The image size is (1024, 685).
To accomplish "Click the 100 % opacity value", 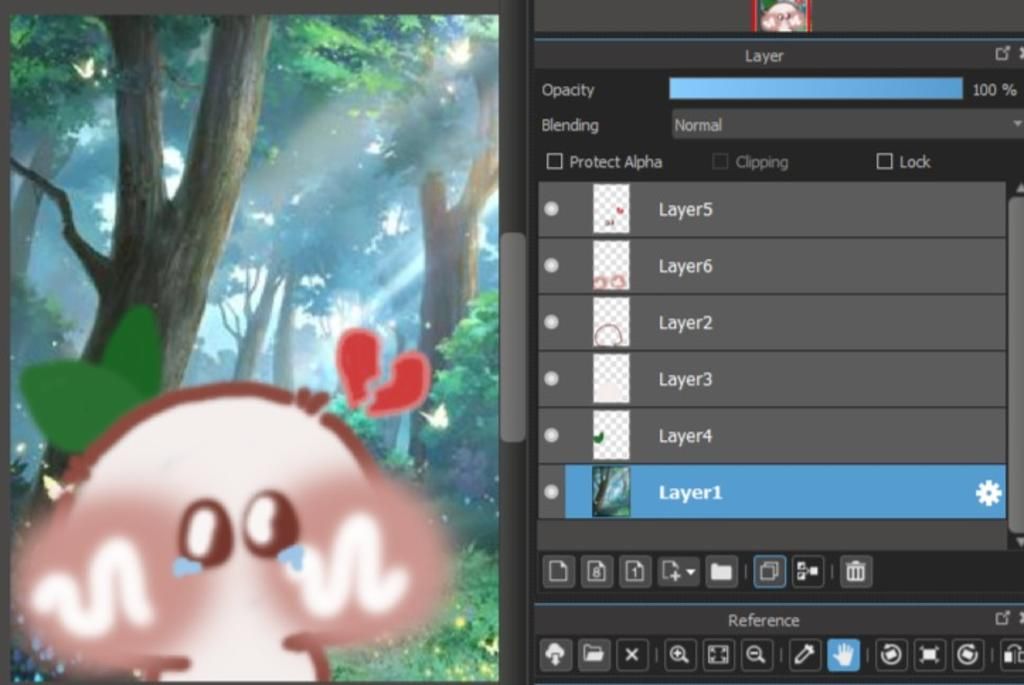I will [x=994, y=90].
